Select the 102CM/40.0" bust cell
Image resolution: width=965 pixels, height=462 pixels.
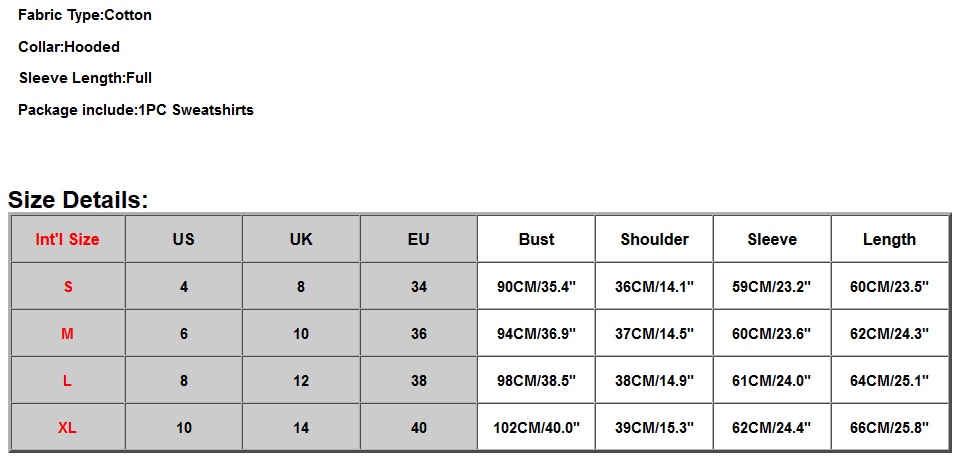536,428
